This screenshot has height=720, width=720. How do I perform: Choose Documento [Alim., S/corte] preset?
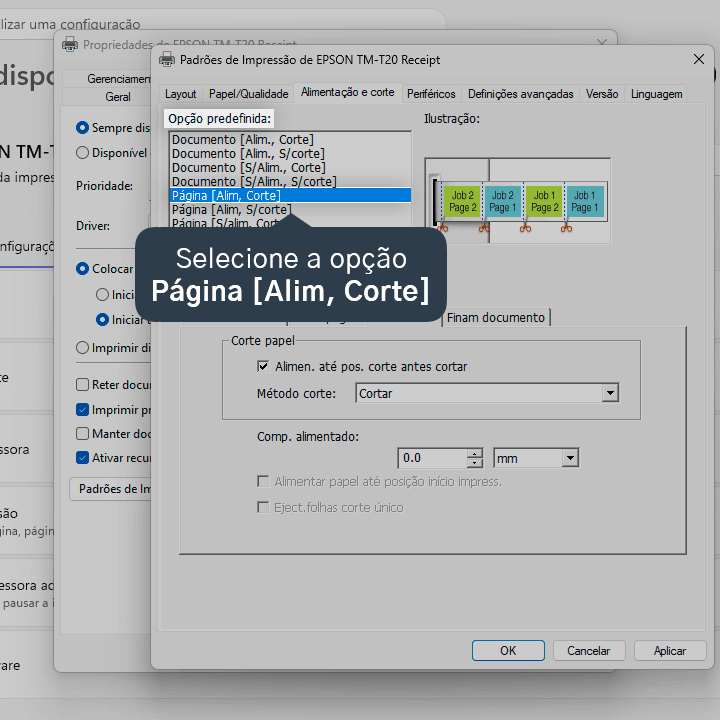pyautogui.click(x=290, y=153)
